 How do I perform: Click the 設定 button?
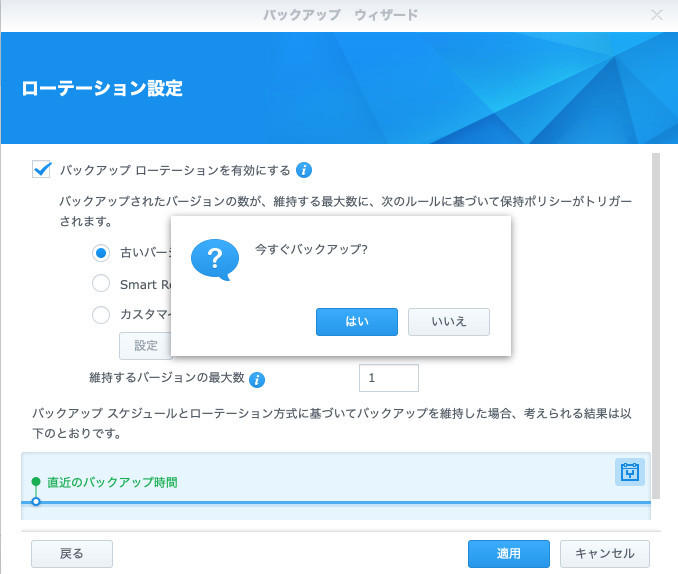point(146,346)
